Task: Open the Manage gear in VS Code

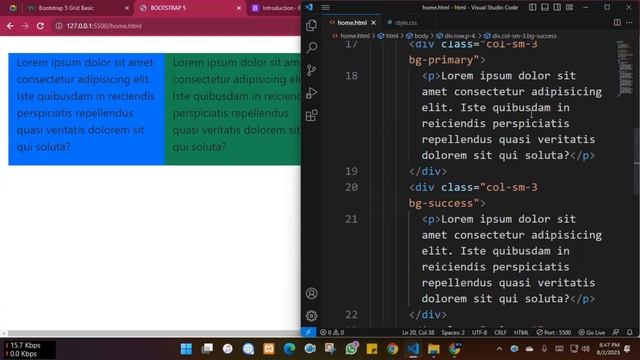Action: (x=311, y=316)
